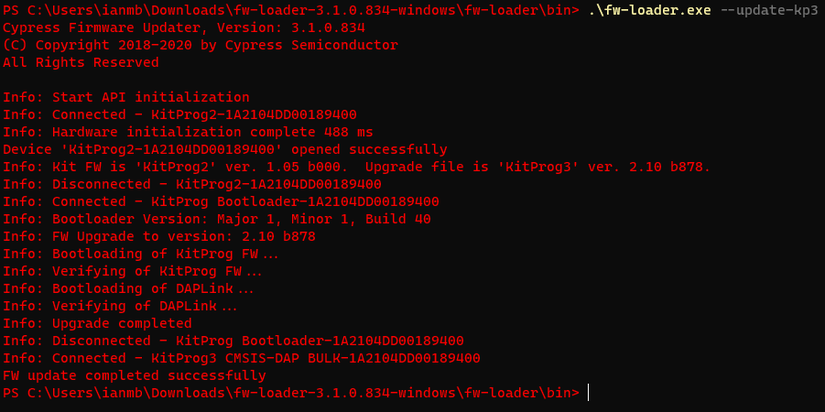Image resolution: width=825 pixels, height=412 pixels.
Task: Click the 'Connected - KitProg3 CMSIS-DAP BULK' line
Action: 241,358
